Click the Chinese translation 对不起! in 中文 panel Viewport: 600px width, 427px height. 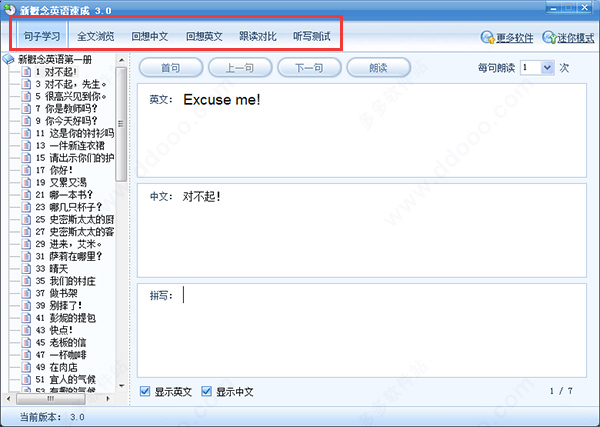[201, 196]
